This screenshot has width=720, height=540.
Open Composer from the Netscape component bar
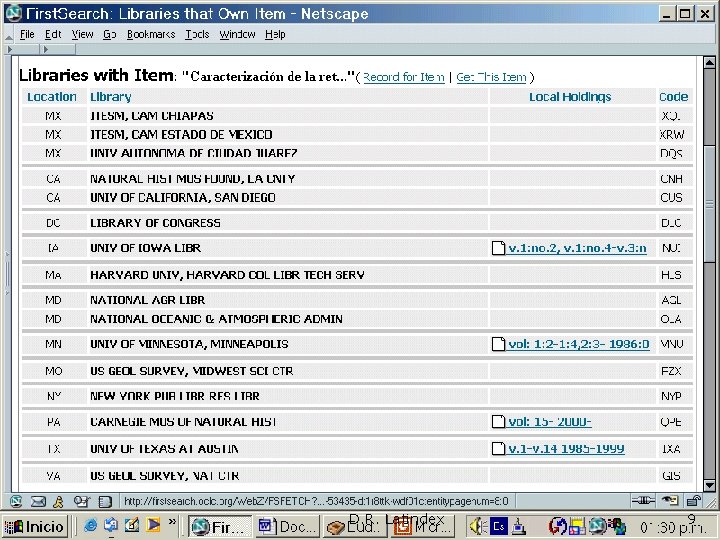81,501
